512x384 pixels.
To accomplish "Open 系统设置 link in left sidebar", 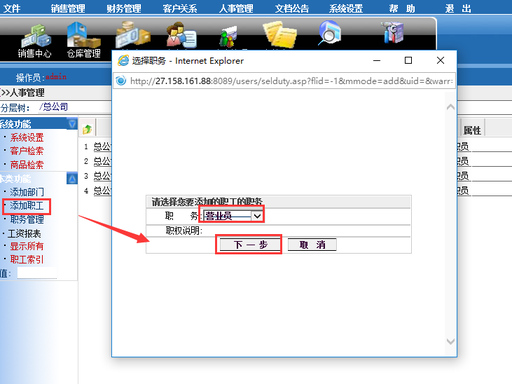I will 27,138.
